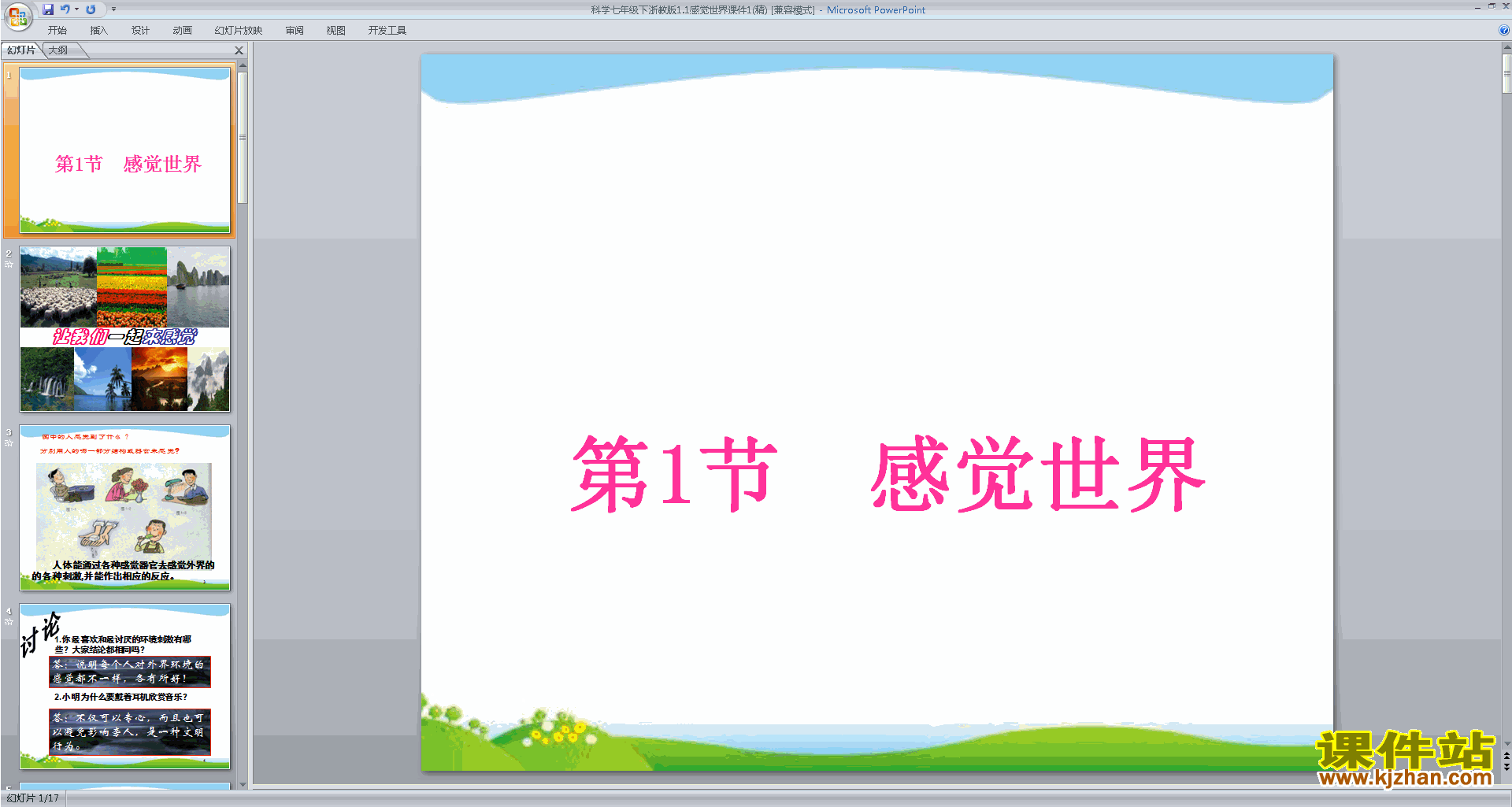The width and height of the screenshot is (1512, 807).
Task: Open the 设计 ribbon tab
Action: pos(140,31)
